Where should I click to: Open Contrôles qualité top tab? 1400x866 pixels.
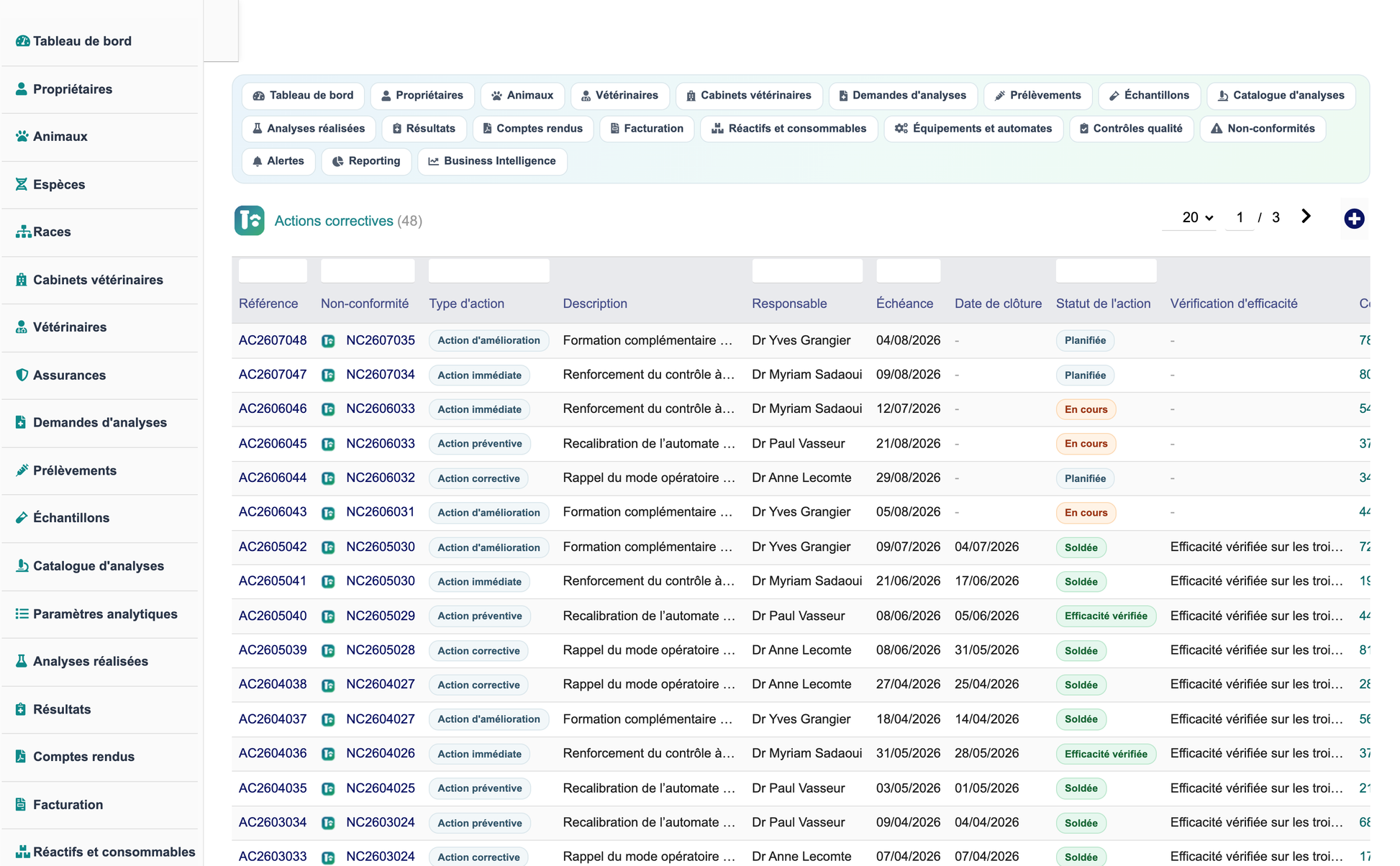[x=1131, y=129]
